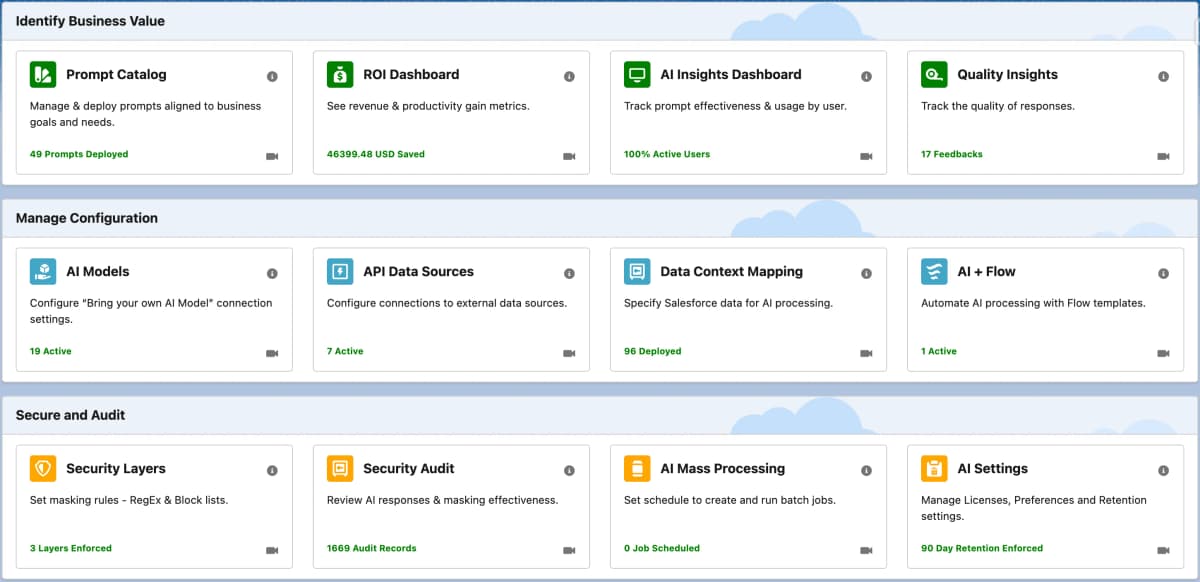The width and height of the screenshot is (1200, 582).
Task: Click the 49 Prompts Deployed status text
Action: (x=79, y=154)
